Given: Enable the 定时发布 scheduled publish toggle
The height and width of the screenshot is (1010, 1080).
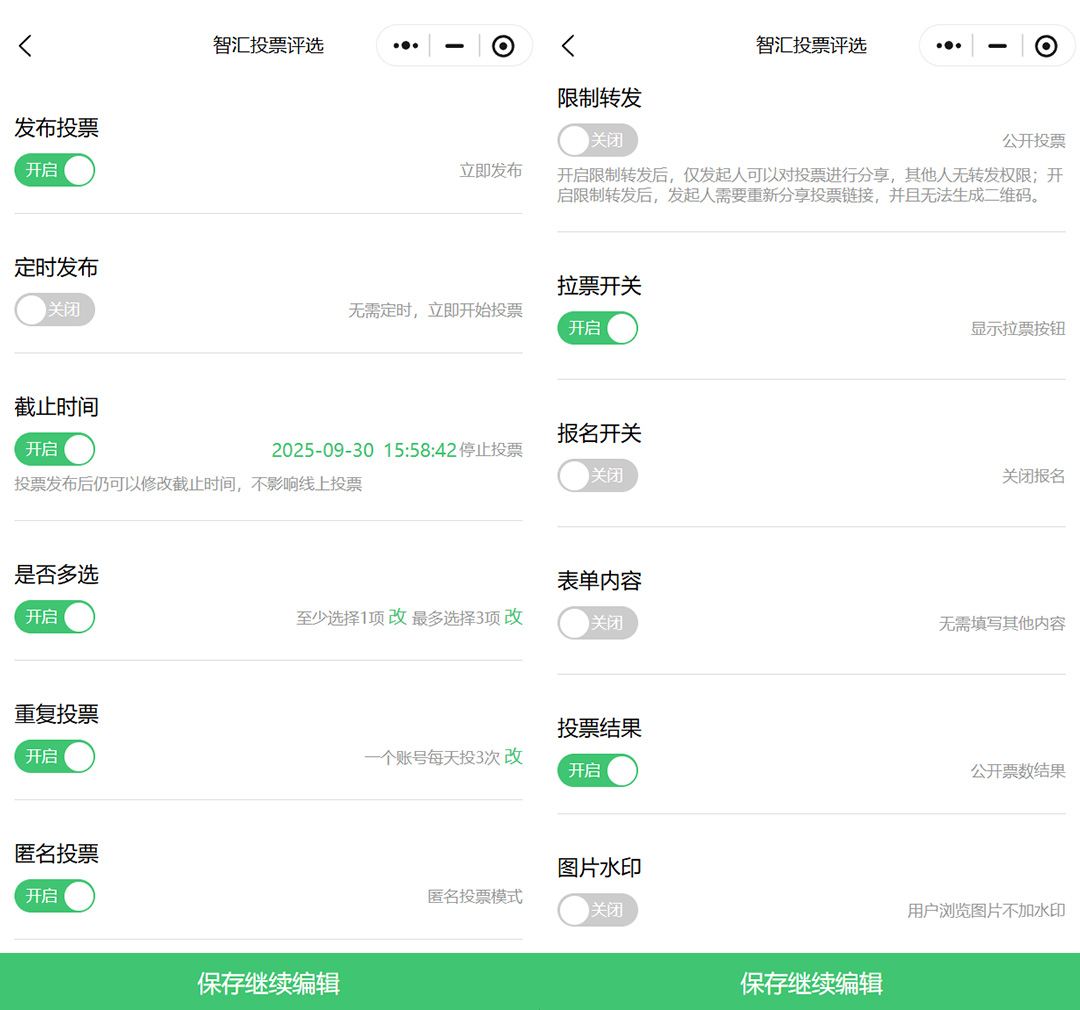Looking at the screenshot, I should pos(55,310).
